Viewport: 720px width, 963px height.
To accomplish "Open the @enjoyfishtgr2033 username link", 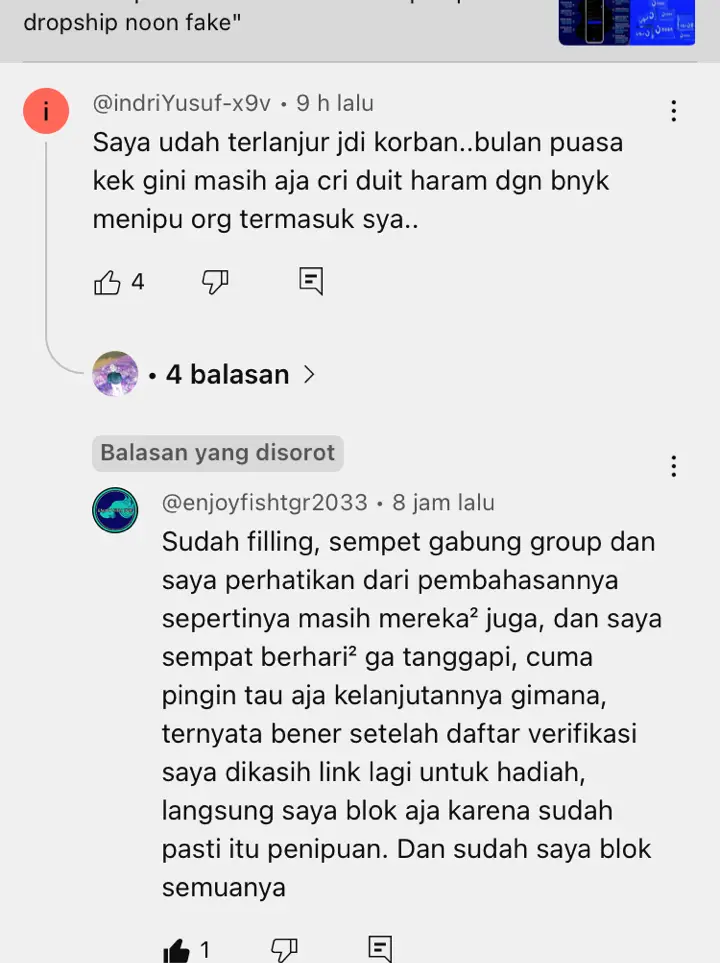I will click(265, 502).
